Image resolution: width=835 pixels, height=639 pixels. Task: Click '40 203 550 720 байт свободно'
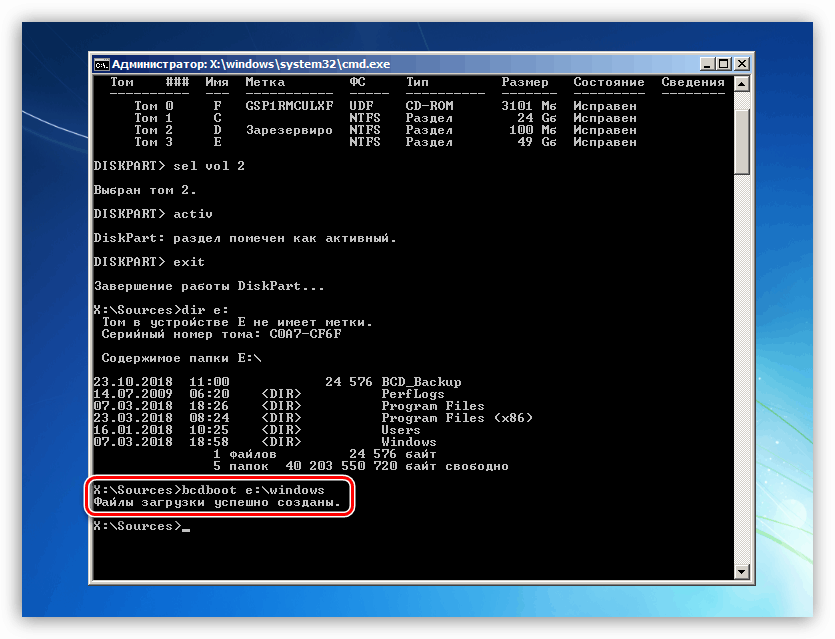tap(397, 466)
